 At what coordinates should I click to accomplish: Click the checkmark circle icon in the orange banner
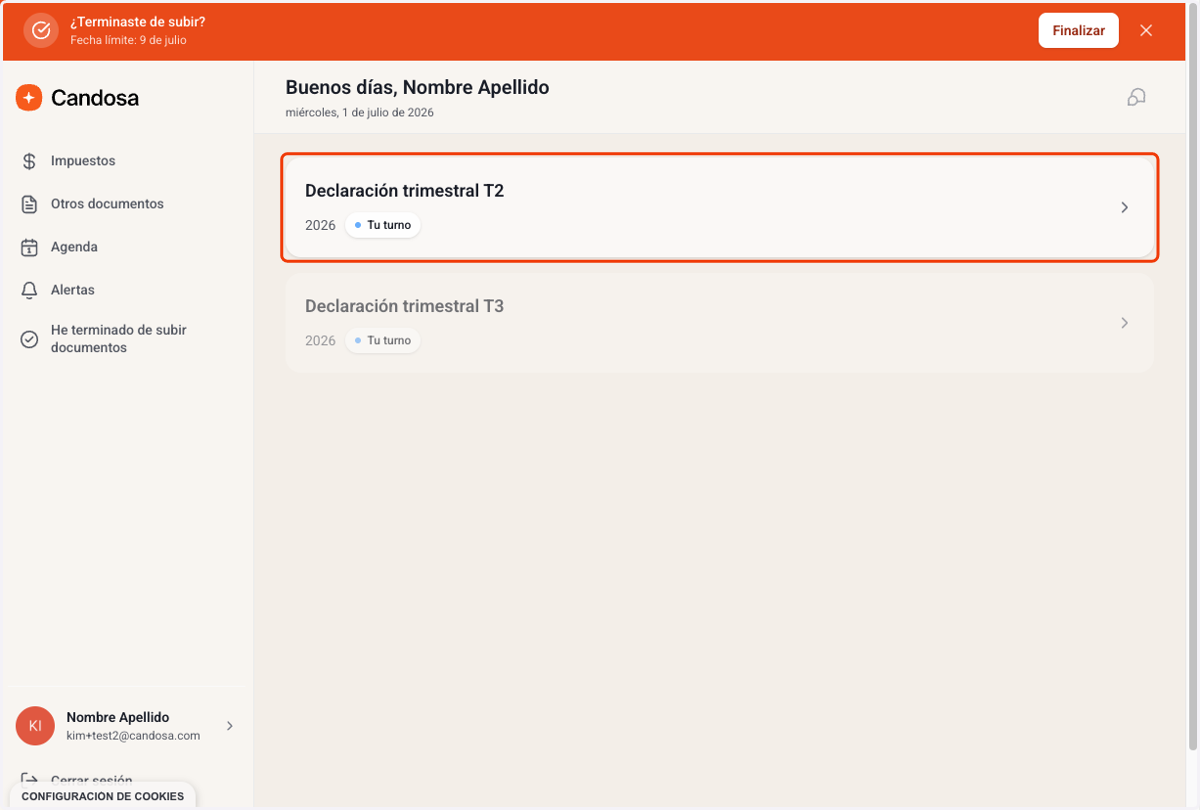[41, 30]
